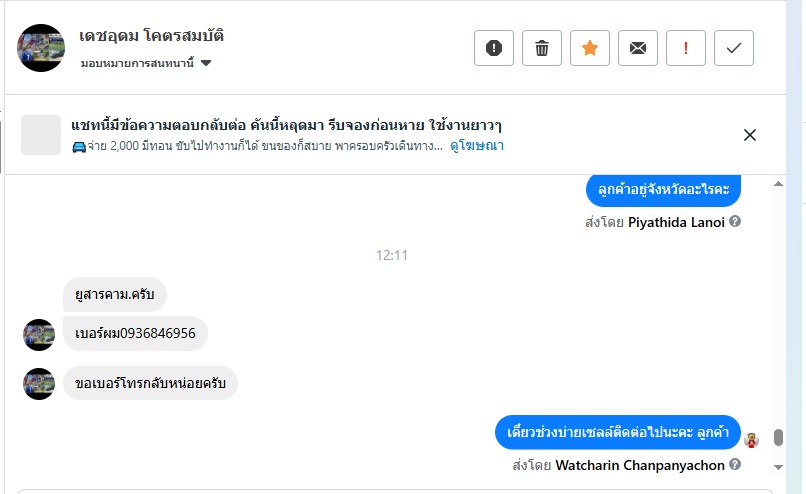806x494 pixels.
Task: Click info icon beside Piyathida Lanoi
Action: [x=735, y=221]
